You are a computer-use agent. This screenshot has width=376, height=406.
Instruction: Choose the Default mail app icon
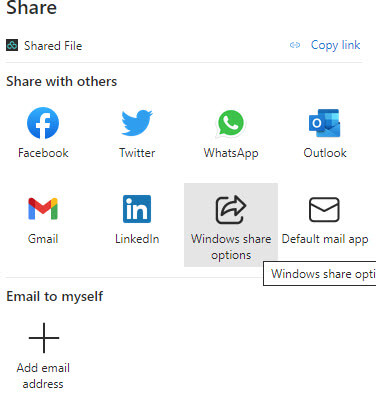coord(324,210)
